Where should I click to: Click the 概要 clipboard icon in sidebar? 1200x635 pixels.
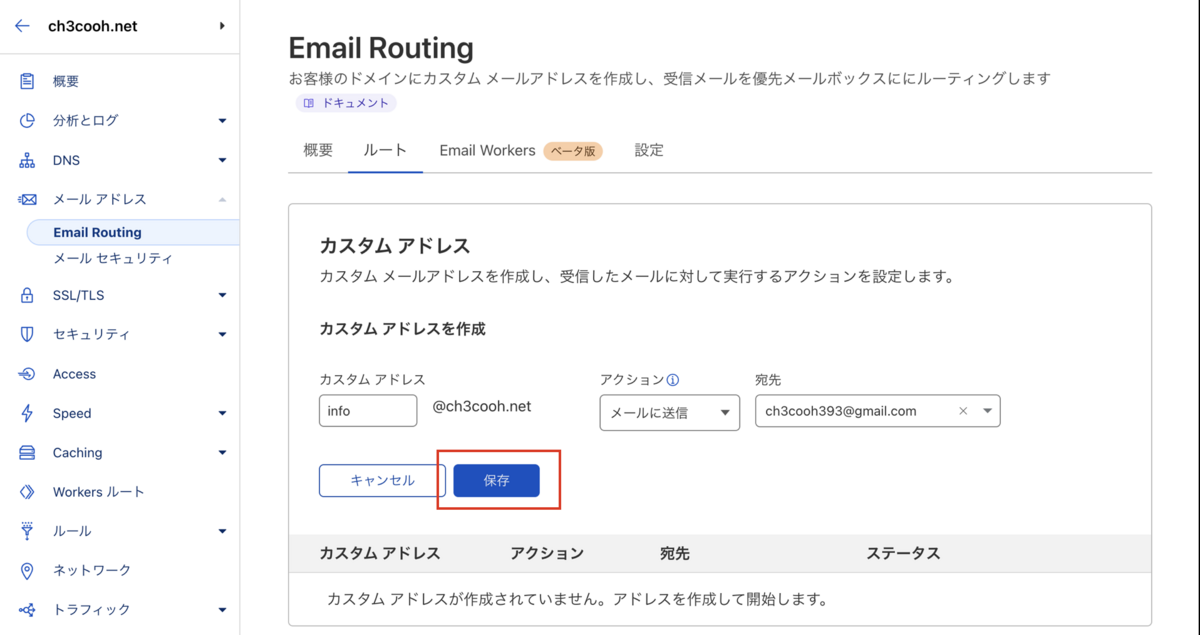point(27,81)
